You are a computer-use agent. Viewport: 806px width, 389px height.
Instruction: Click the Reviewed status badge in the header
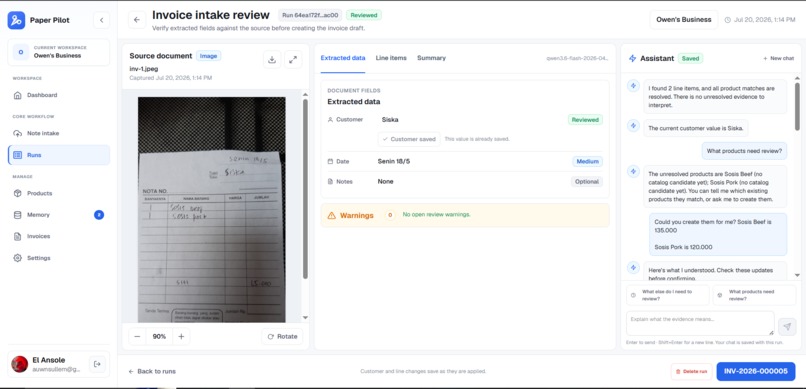(364, 15)
